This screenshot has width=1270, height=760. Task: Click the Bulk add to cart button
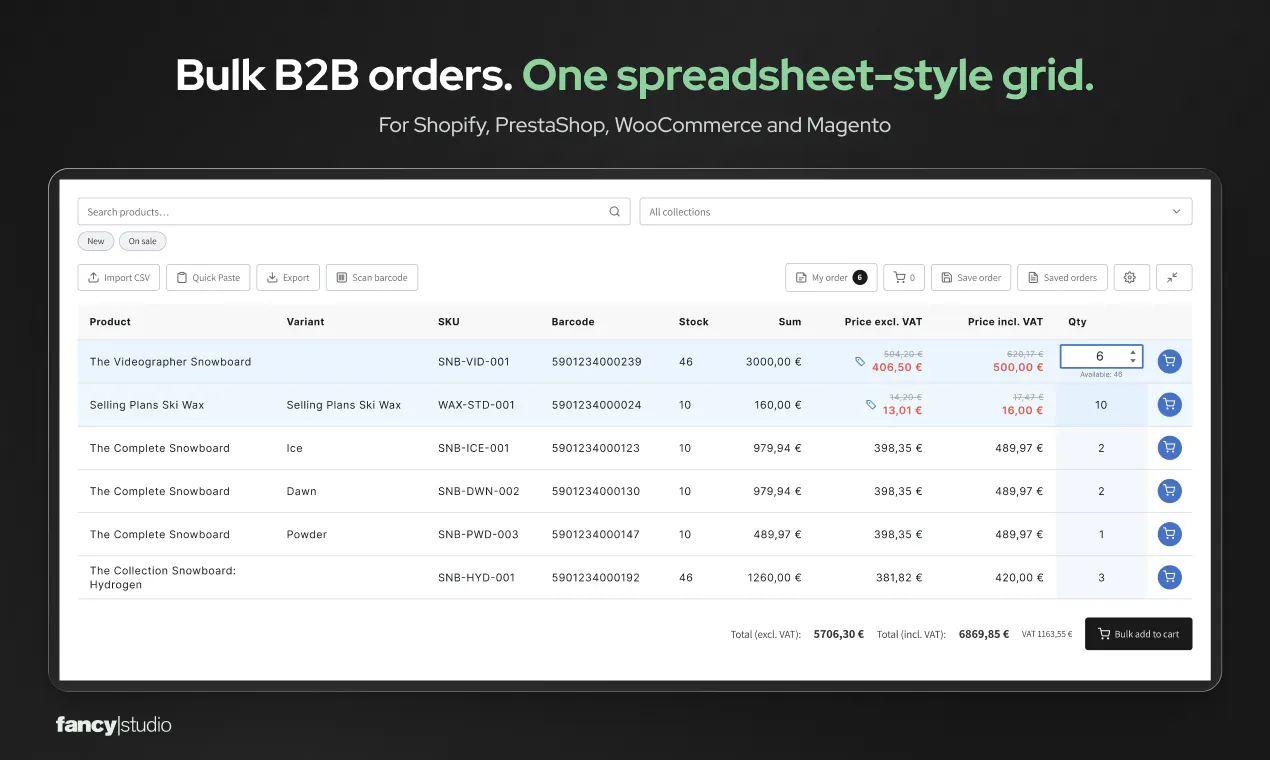(1138, 634)
